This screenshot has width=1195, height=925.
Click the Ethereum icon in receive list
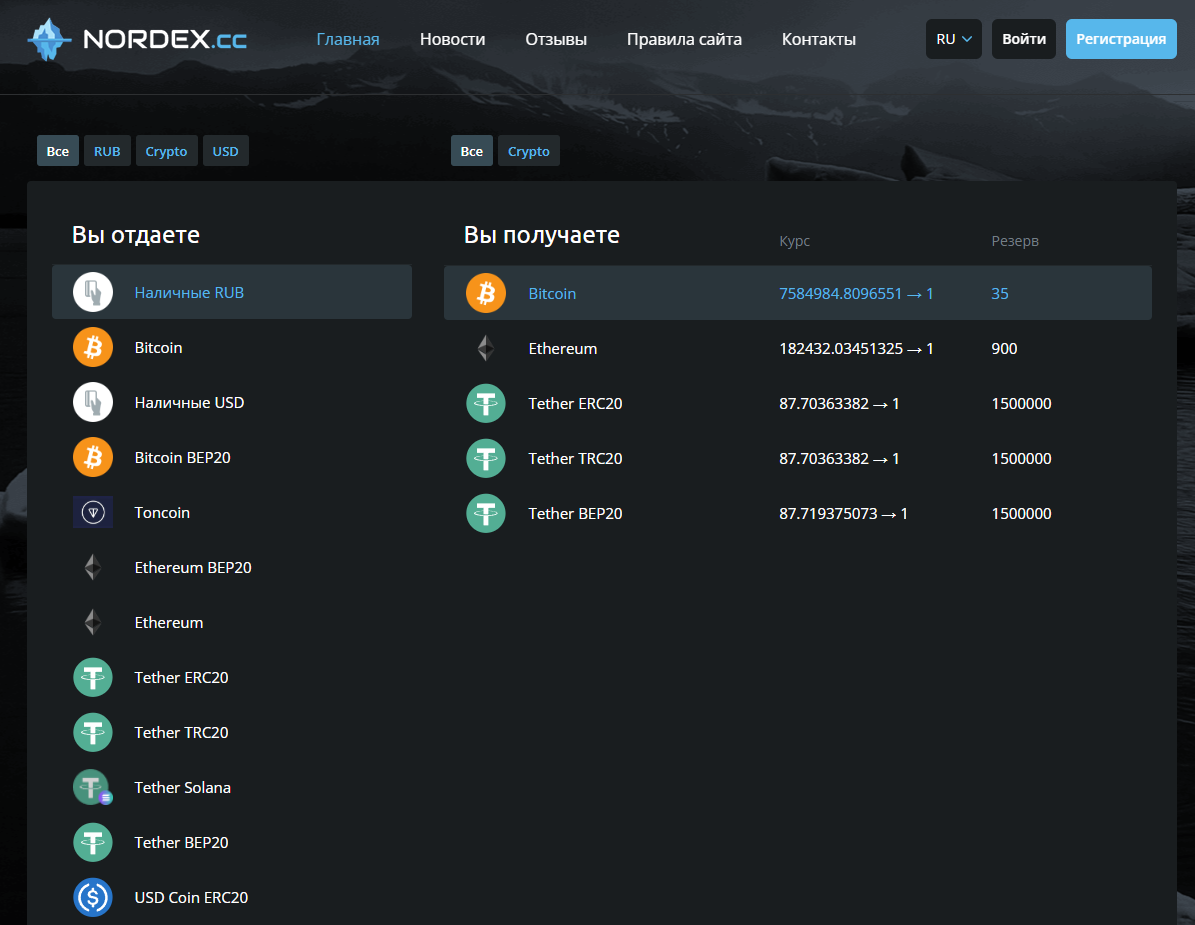coord(485,349)
